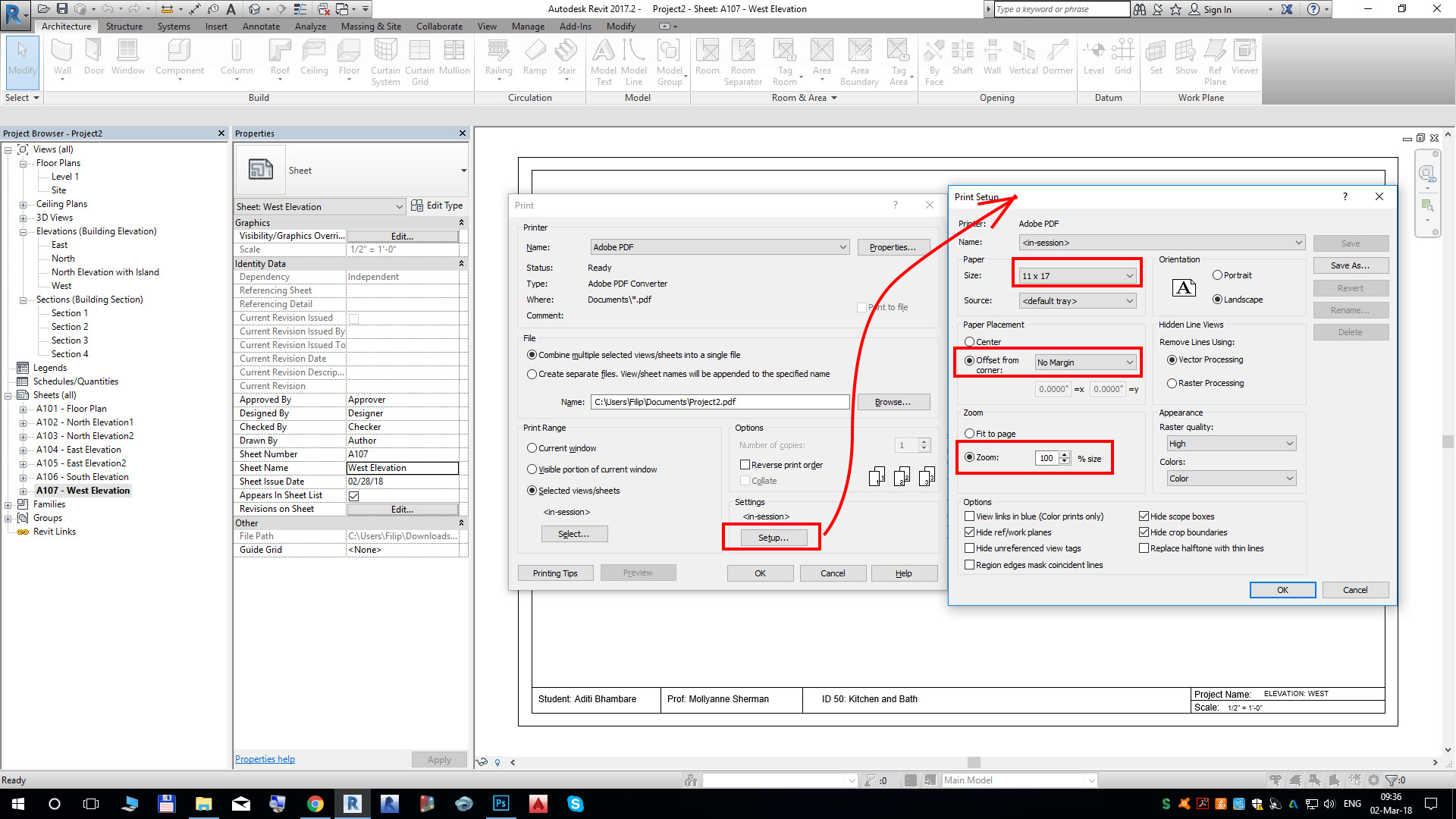The width and height of the screenshot is (1456, 819).
Task: Click the PDF file Name field
Action: (720, 402)
